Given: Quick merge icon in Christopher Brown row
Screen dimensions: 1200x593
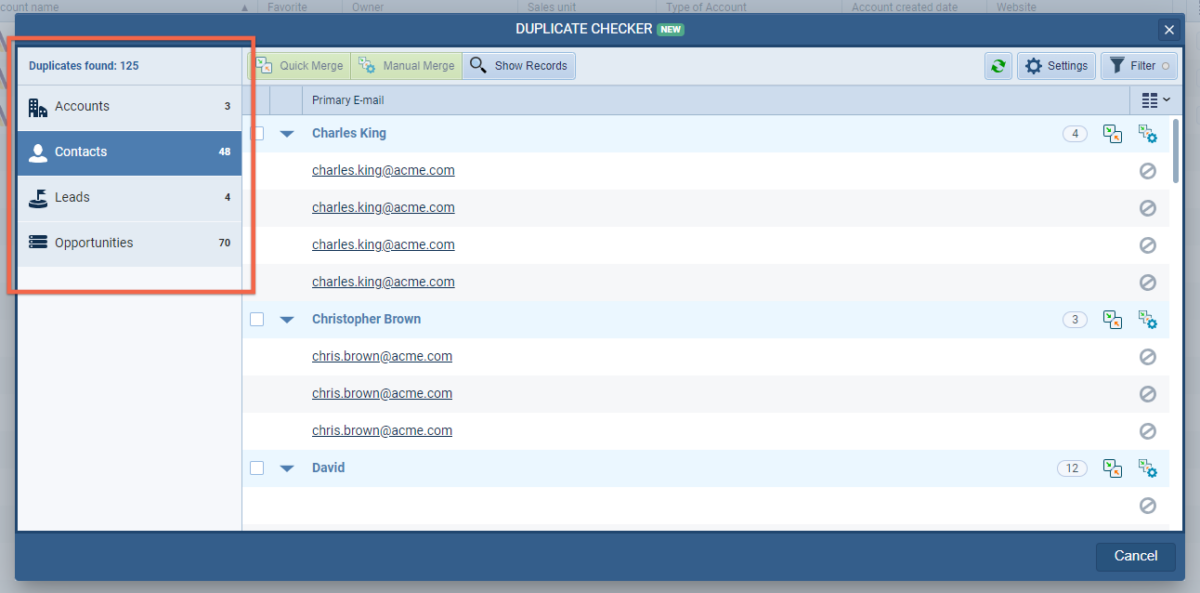Looking at the screenshot, I should coord(1112,320).
